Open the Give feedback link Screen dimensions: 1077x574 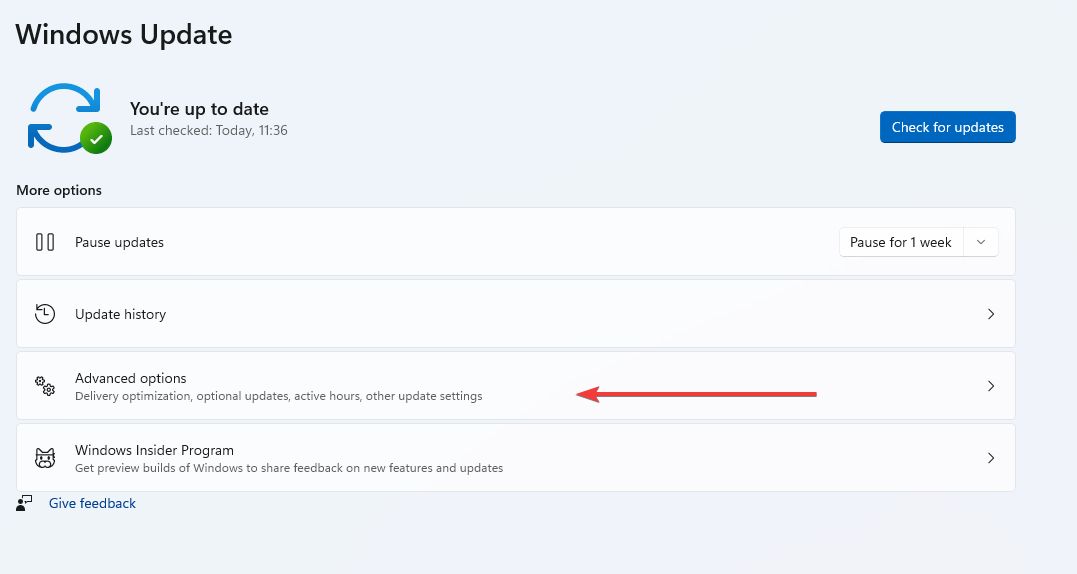tap(92, 503)
